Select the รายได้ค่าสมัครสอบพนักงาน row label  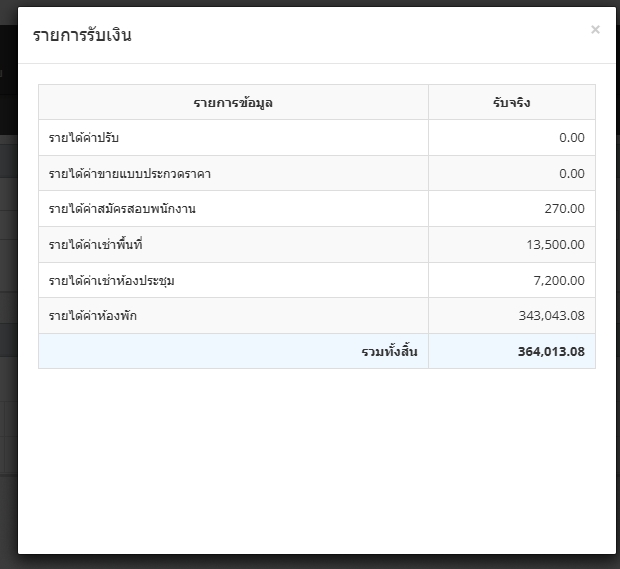[x=122, y=209]
